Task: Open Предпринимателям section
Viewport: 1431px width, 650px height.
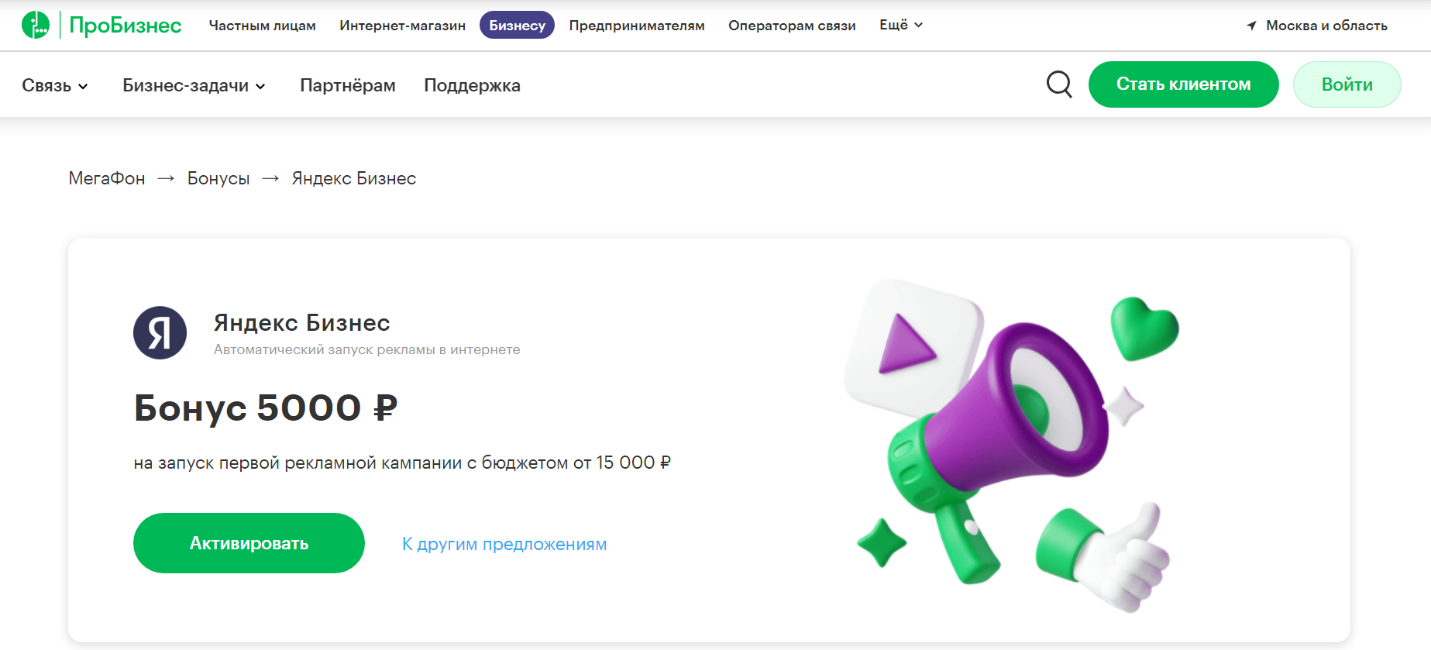Action: click(637, 26)
